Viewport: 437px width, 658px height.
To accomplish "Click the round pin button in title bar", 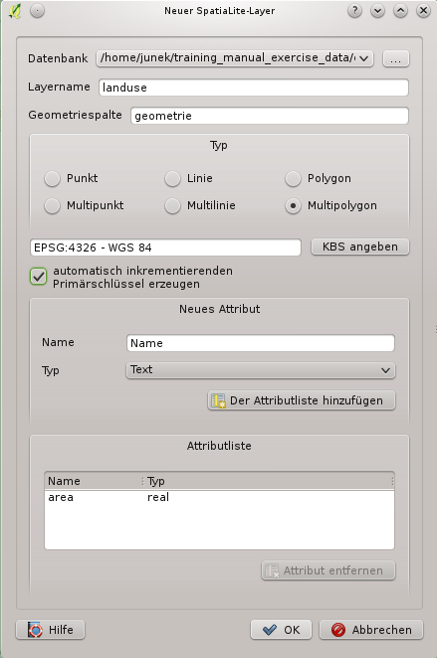I will coord(37,11).
